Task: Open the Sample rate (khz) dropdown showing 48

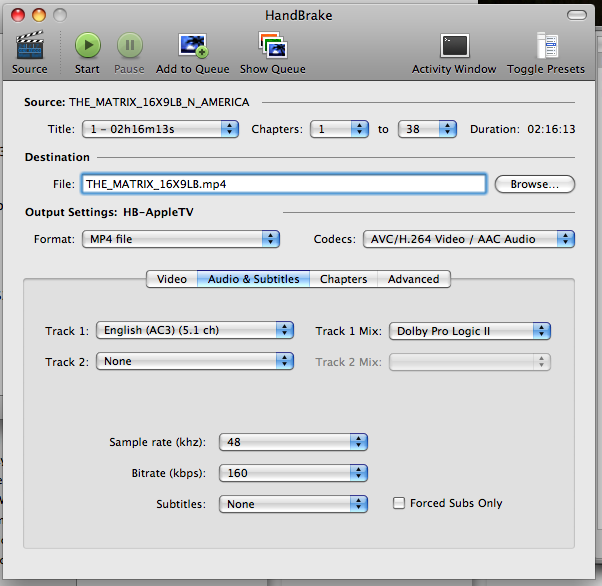Action: click(x=293, y=442)
